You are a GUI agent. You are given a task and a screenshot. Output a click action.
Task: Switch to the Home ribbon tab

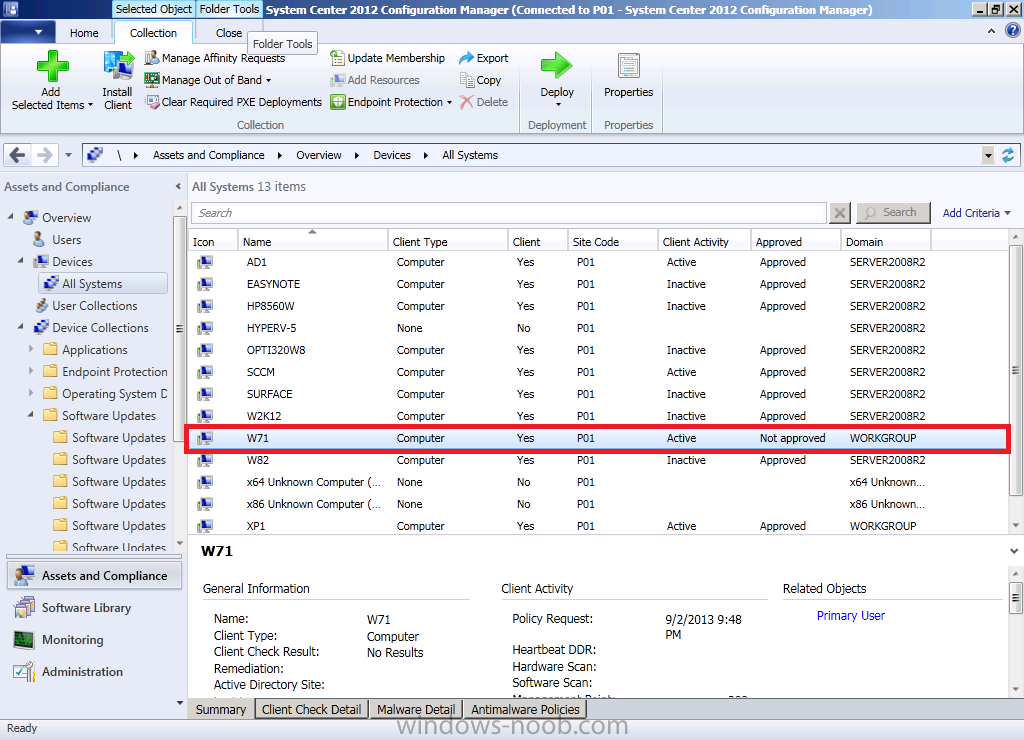[84, 33]
